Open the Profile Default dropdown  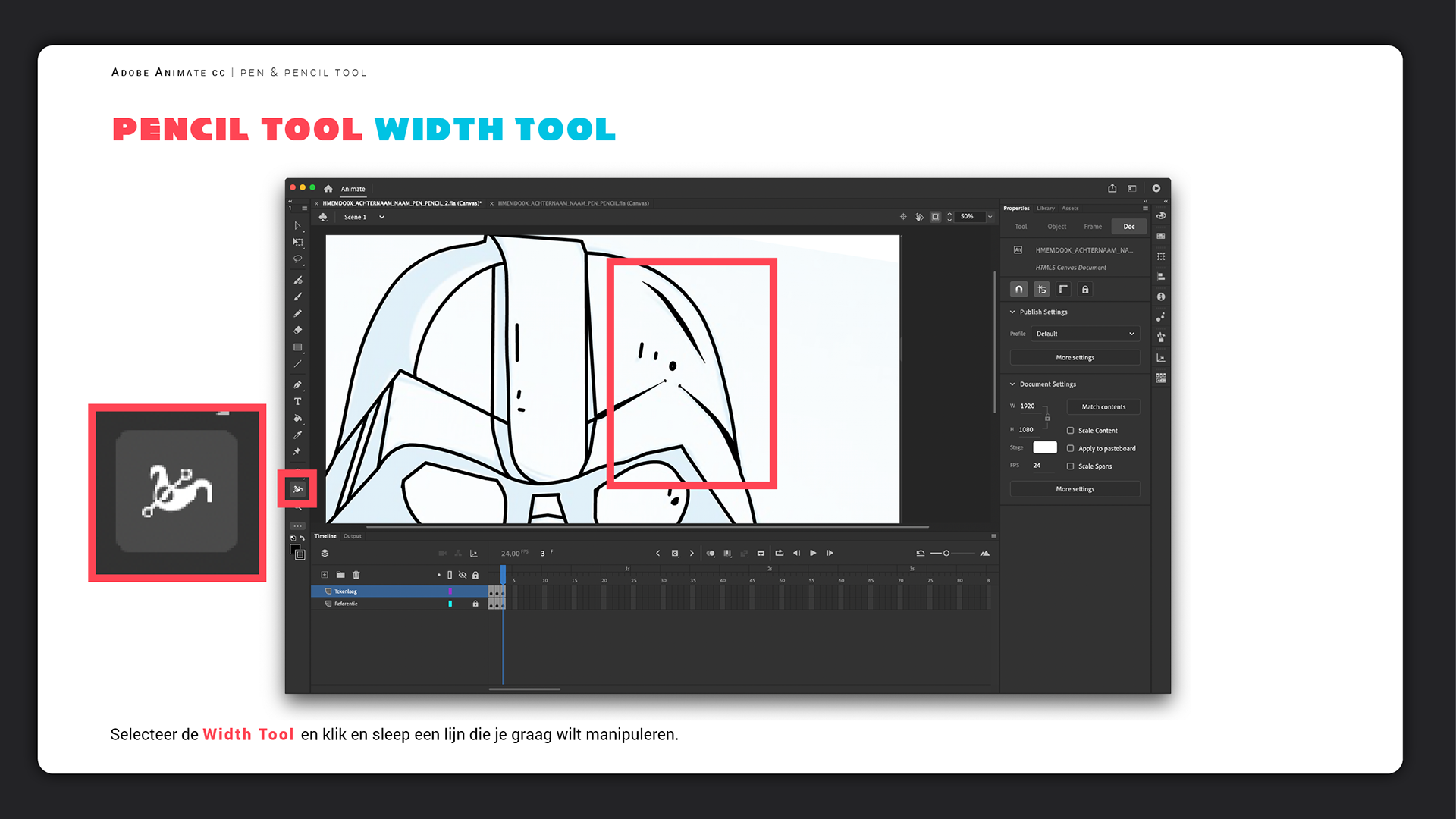point(1085,334)
